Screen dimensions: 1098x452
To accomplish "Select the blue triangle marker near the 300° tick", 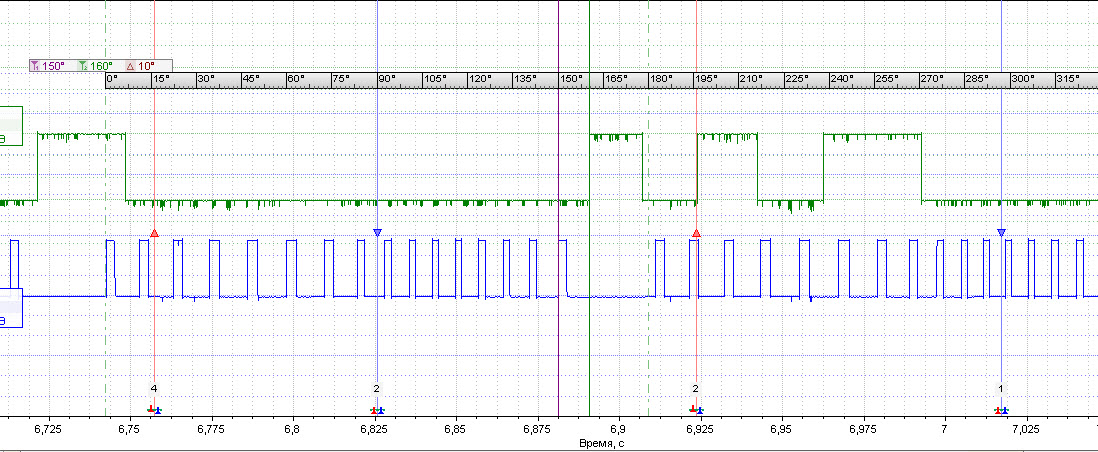I will (x=1001, y=233).
